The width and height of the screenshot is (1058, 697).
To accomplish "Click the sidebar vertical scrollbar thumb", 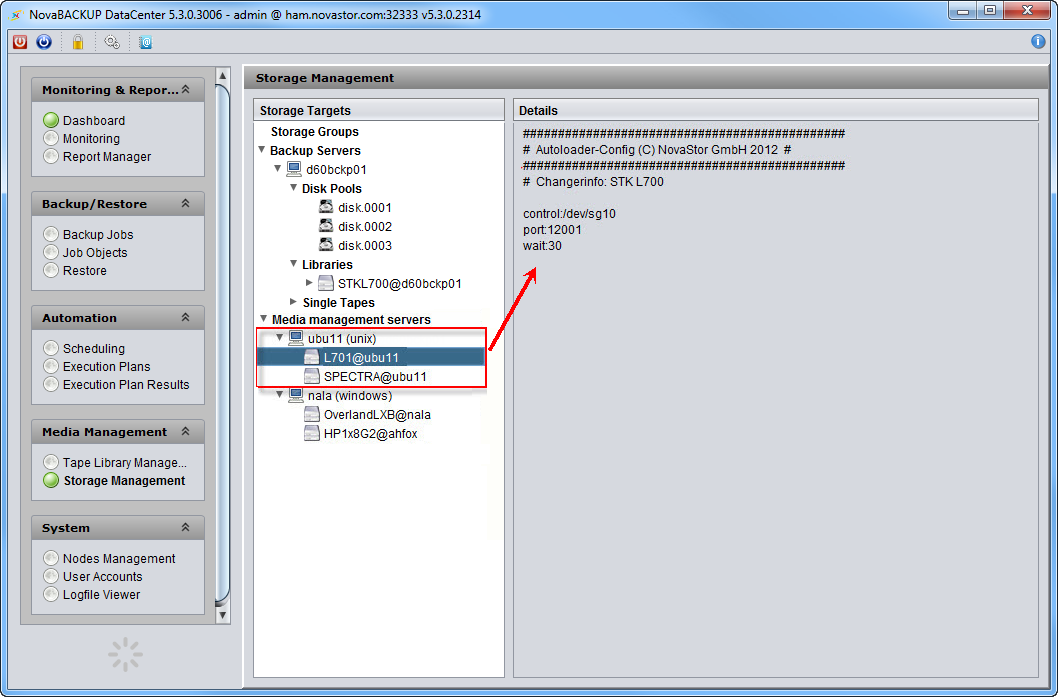I will click(222, 344).
